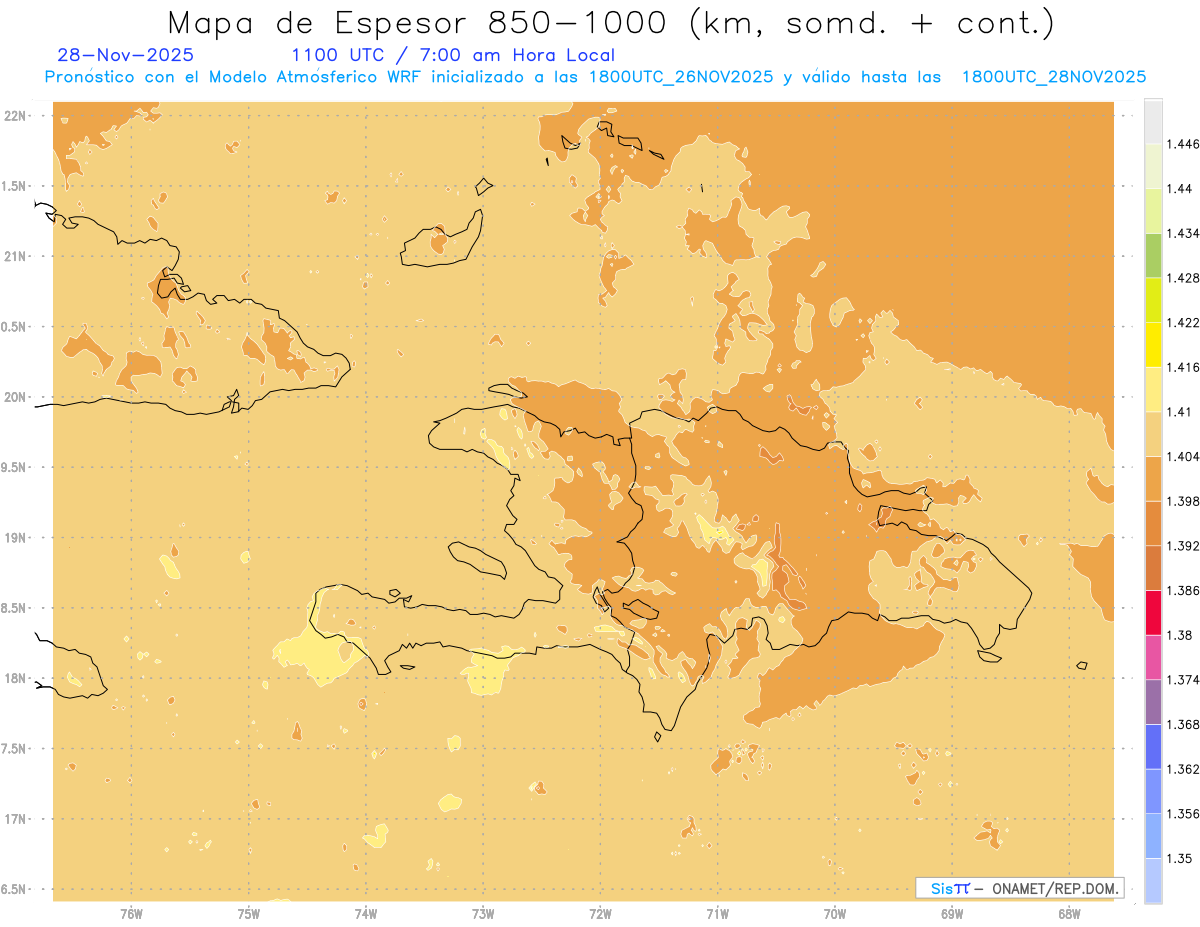Image resolution: width=1200 pixels, height=927 pixels.
Task: Click the colorbar value 1.446
Action: coord(1184,144)
